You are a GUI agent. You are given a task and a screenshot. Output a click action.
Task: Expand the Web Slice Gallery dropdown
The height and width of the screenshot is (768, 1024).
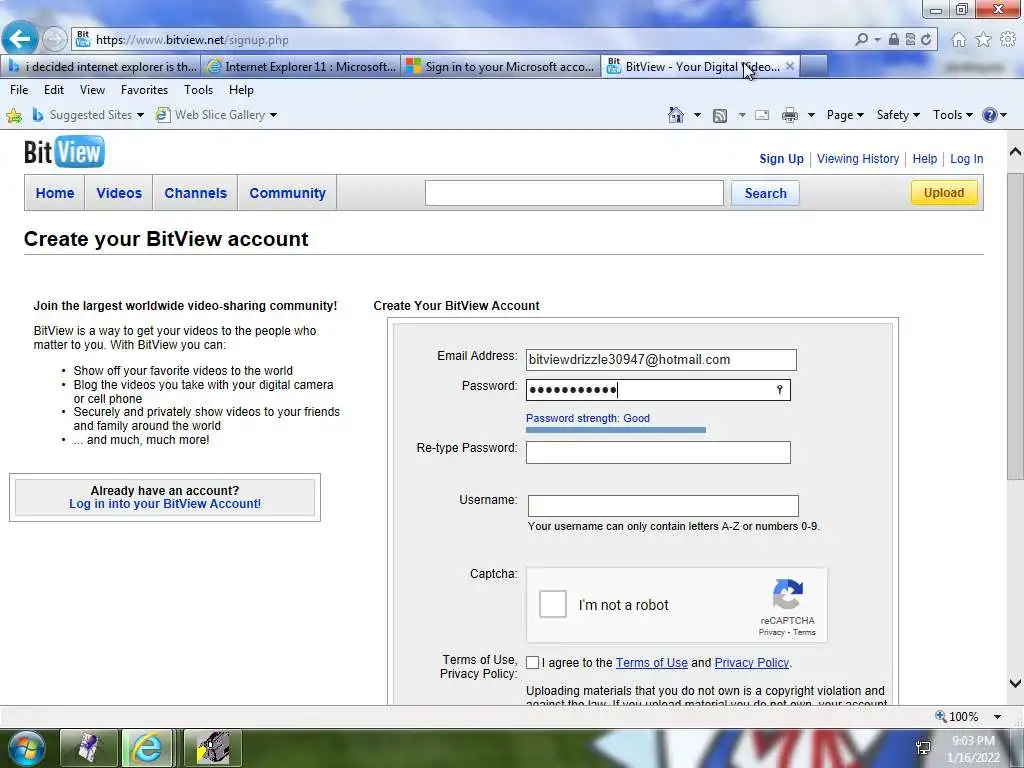click(274, 116)
